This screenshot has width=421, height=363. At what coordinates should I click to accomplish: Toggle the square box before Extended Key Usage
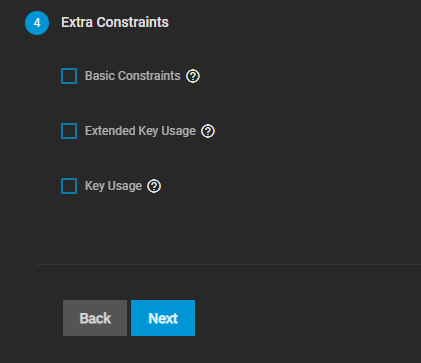click(x=69, y=131)
